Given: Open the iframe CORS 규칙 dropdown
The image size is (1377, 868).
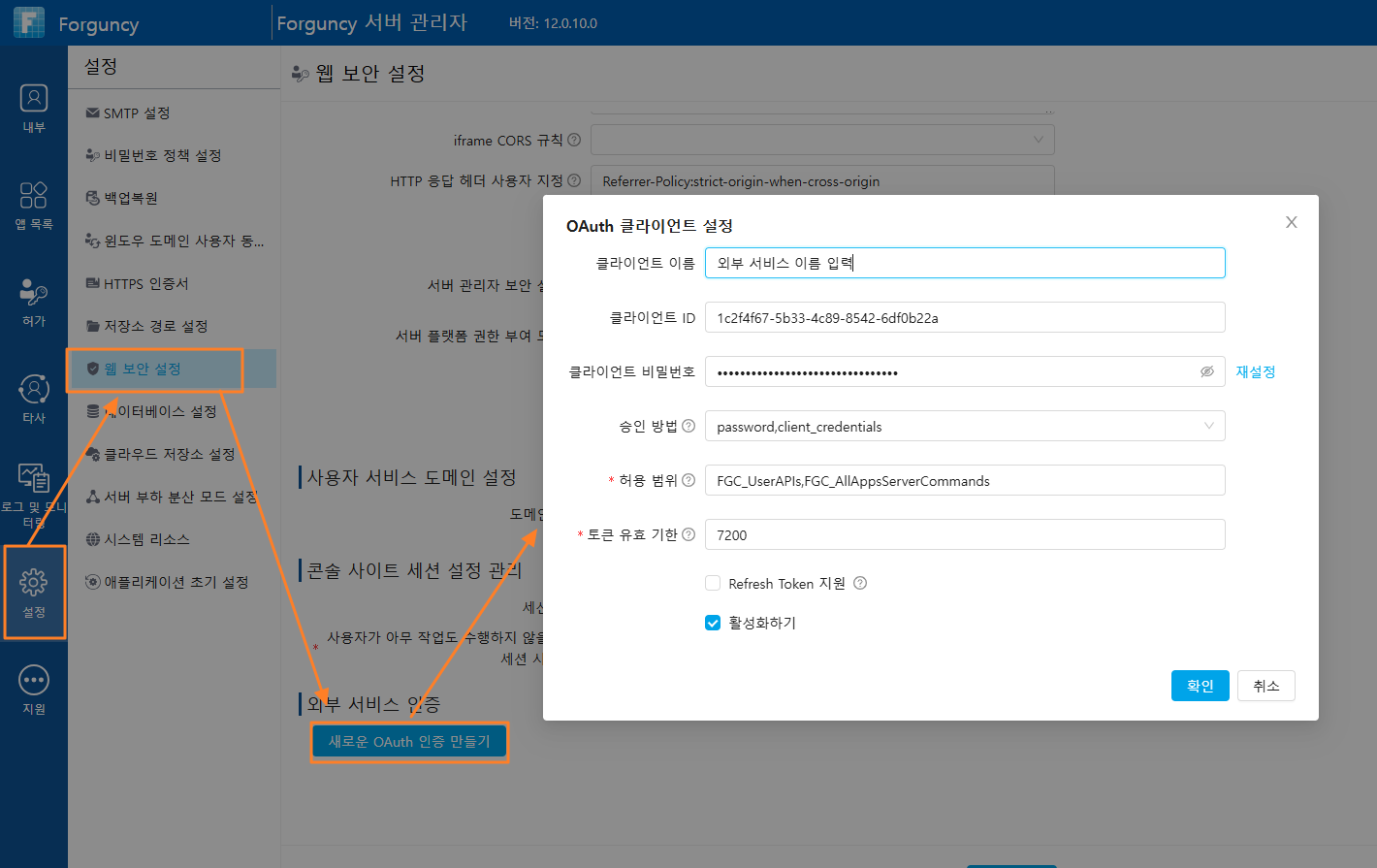Looking at the screenshot, I should click(822, 140).
